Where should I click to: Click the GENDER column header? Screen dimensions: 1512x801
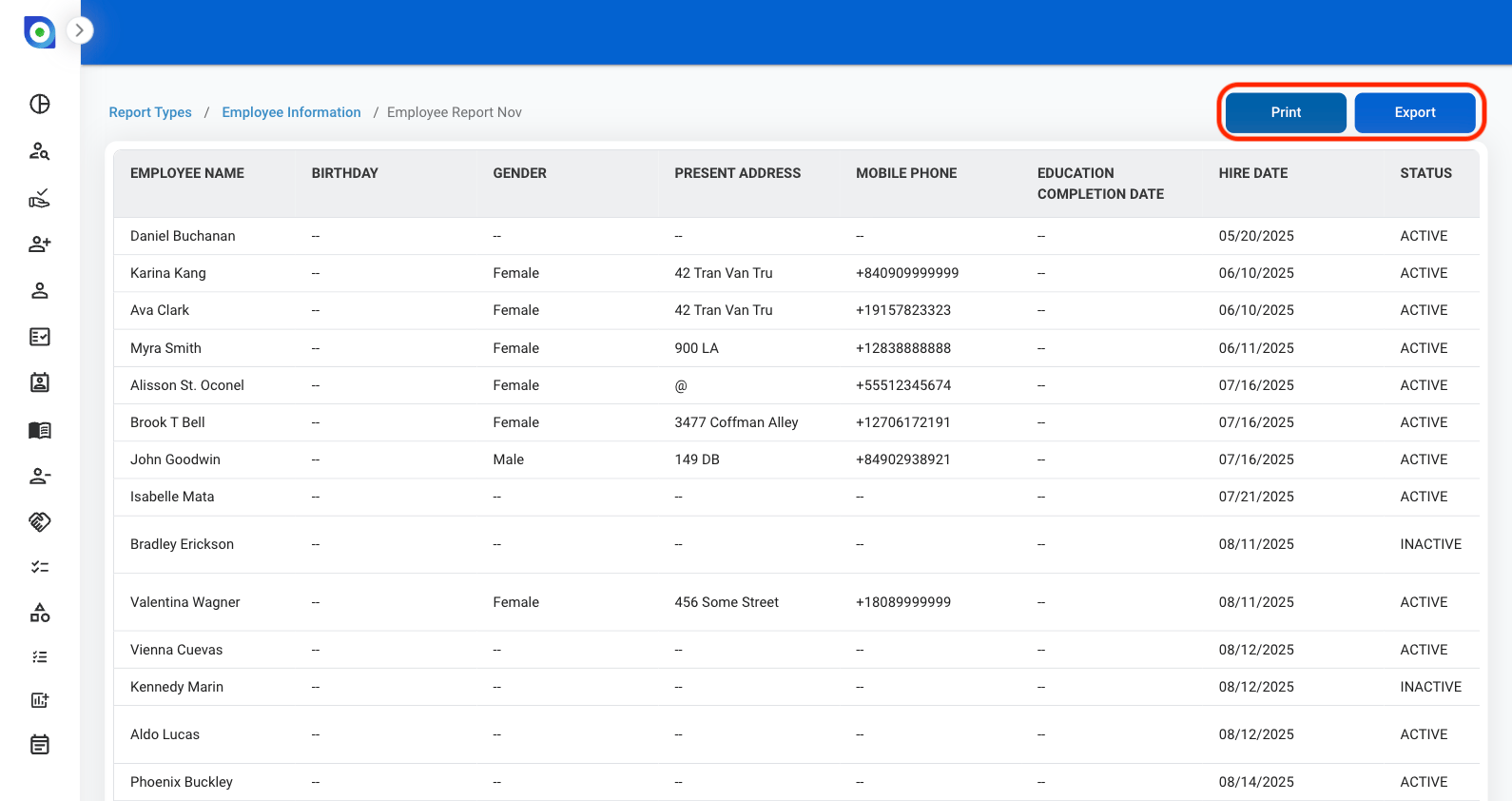pyautogui.click(x=520, y=173)
